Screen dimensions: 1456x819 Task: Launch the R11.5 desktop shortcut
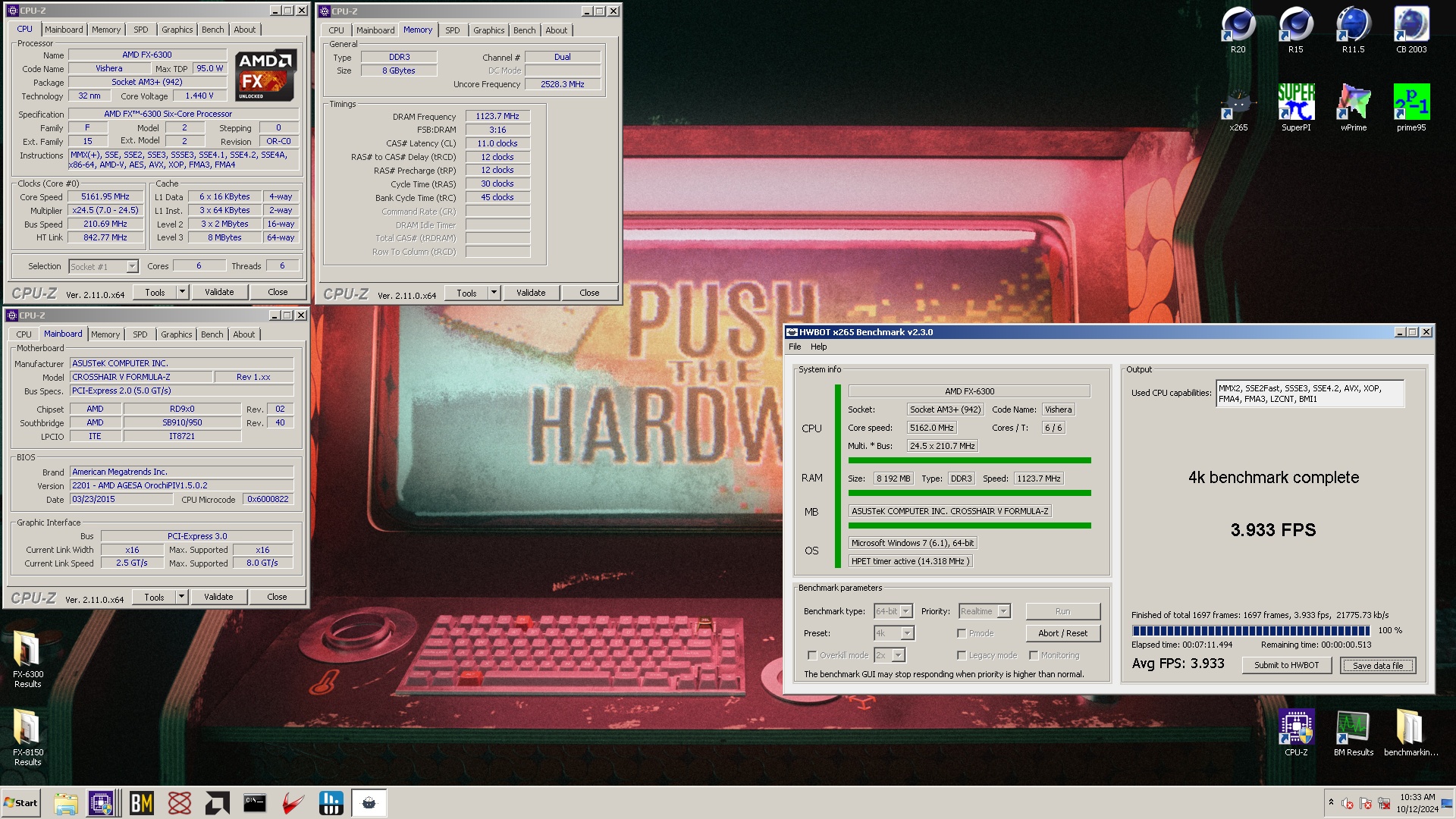(1353, 30)
